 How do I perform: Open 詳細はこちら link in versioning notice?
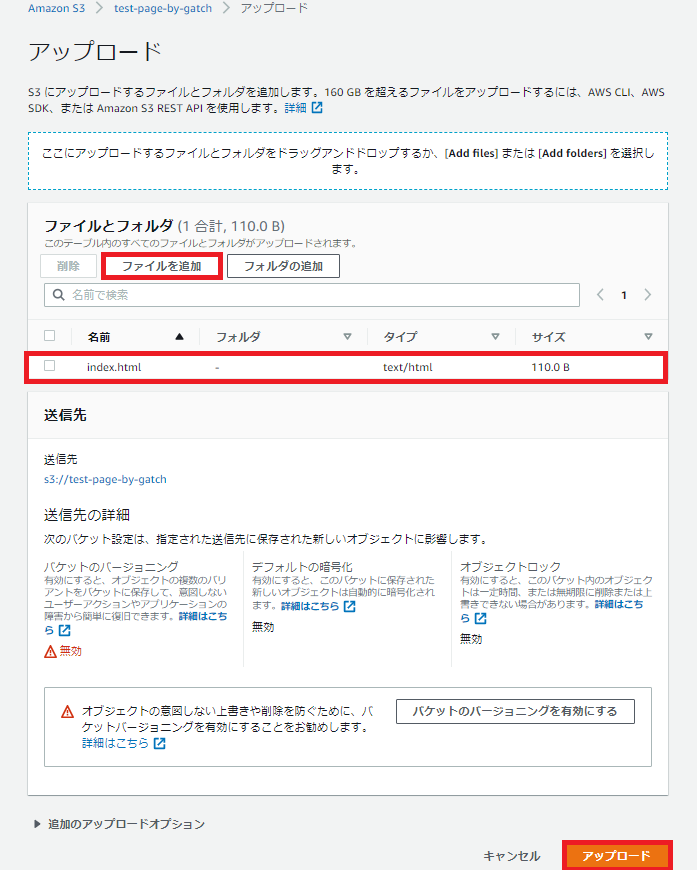click(x=115, y=743)
